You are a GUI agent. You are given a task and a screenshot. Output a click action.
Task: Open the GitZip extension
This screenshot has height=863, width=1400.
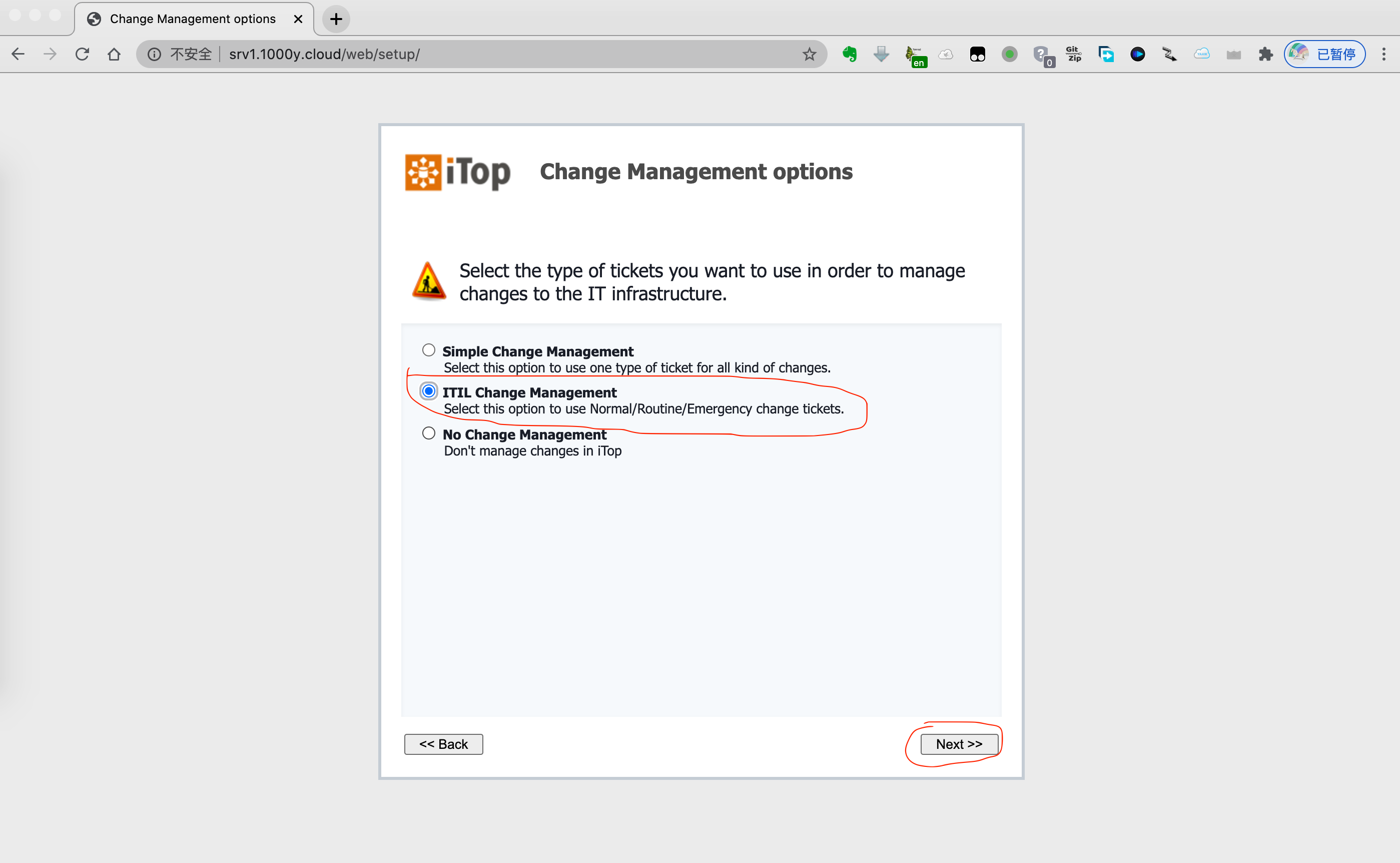[1074, 54]
